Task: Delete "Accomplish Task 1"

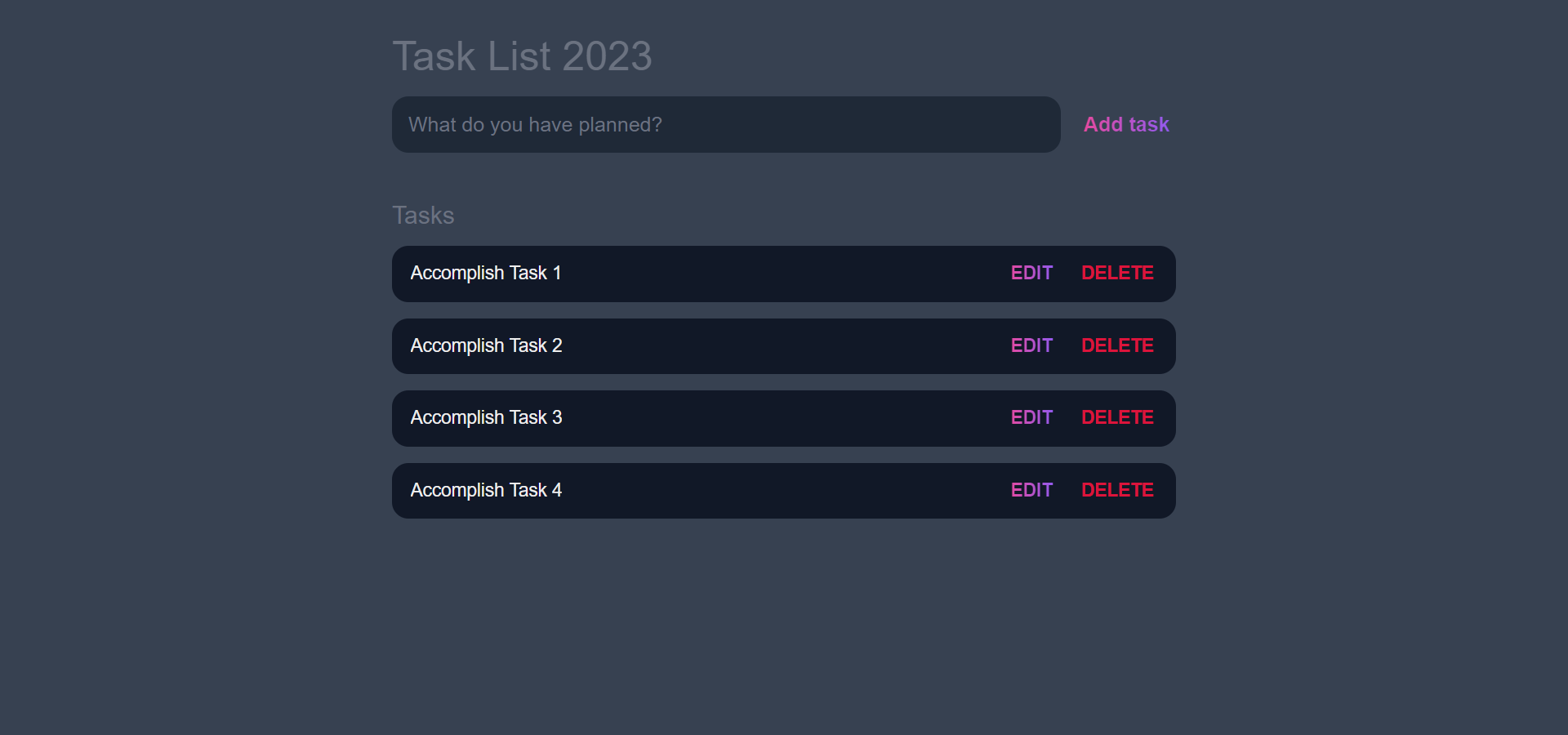Action: [1117, 273]
